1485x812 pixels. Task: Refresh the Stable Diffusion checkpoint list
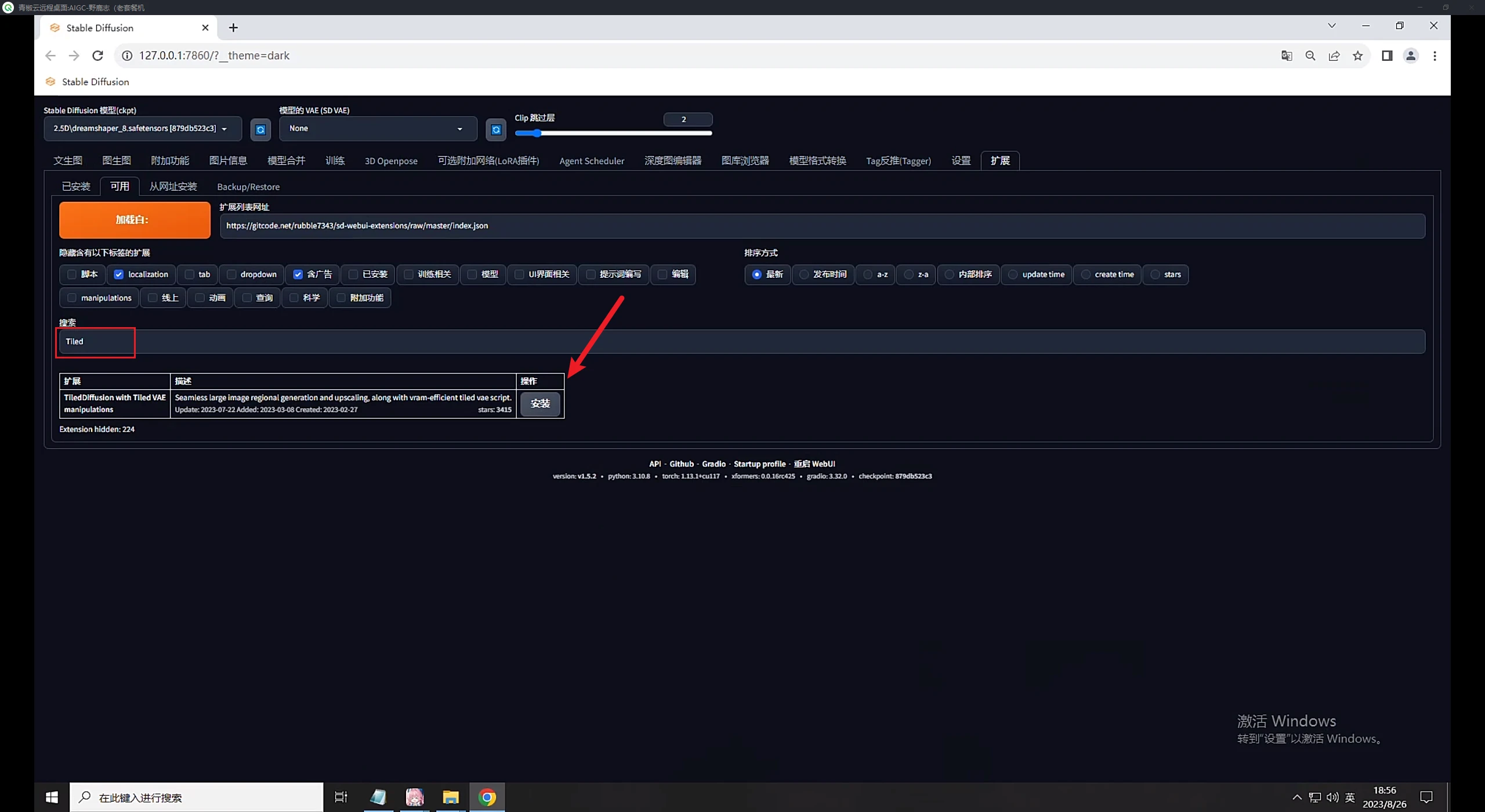(260, 129)
